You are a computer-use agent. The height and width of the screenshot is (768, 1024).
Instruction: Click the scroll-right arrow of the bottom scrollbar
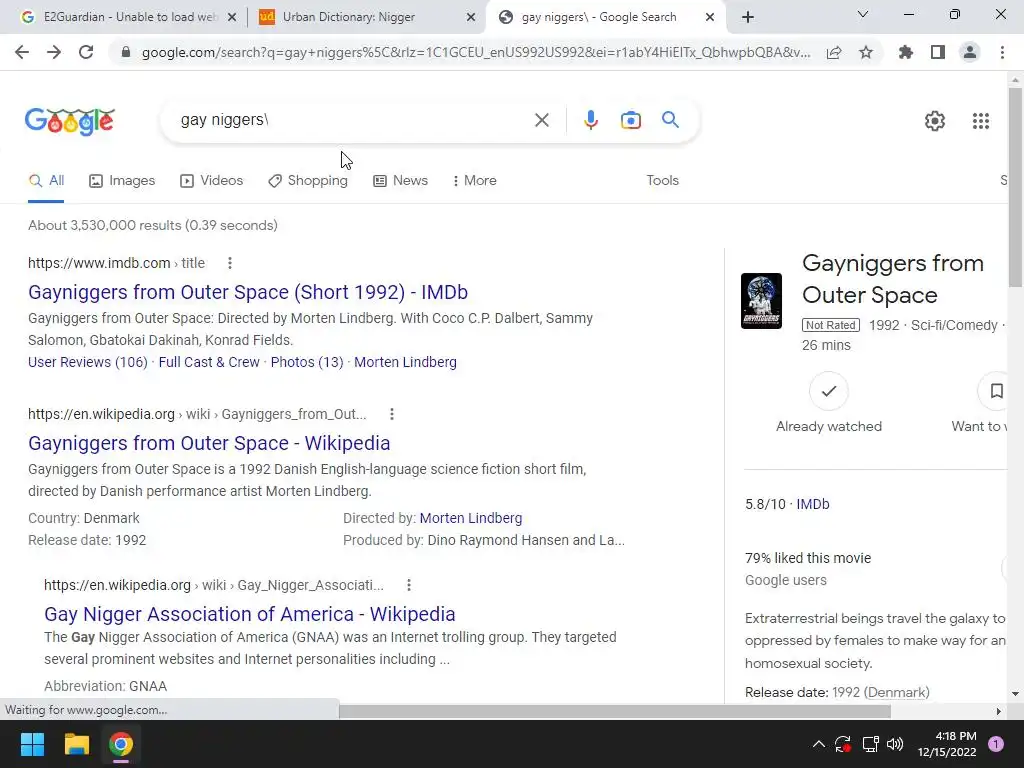coord(999,711)
